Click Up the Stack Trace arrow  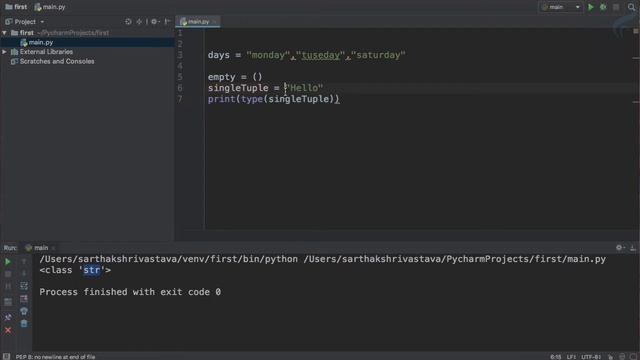coord(24,262)
